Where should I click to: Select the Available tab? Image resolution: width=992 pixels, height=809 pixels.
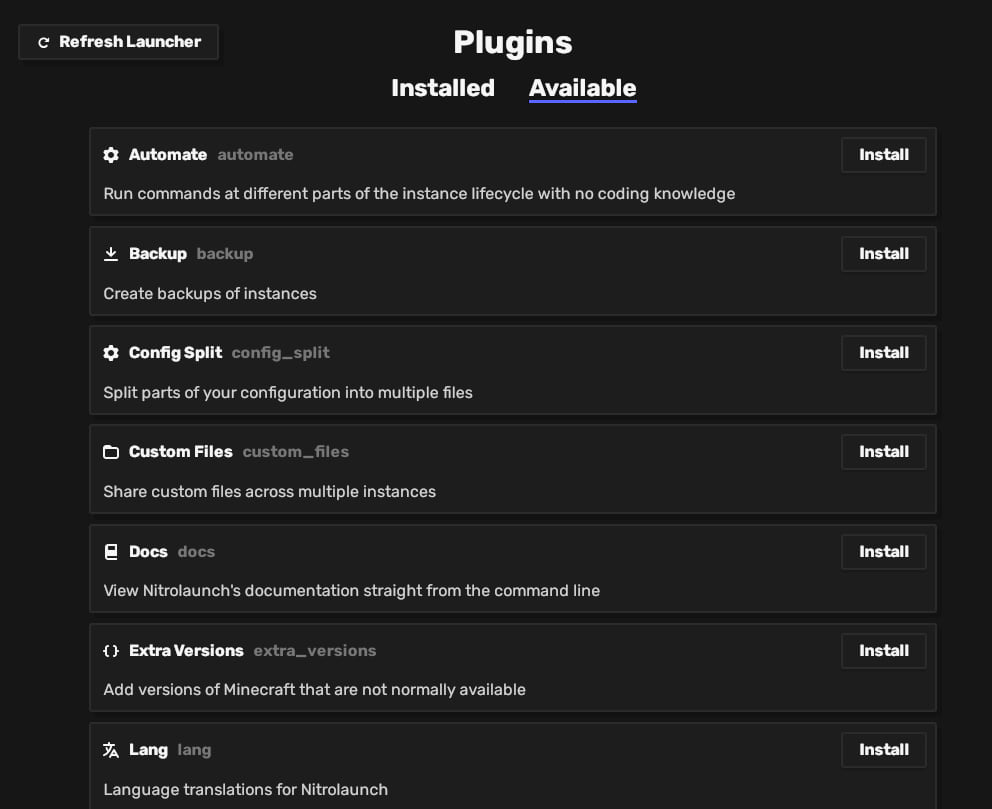[582, 88]
